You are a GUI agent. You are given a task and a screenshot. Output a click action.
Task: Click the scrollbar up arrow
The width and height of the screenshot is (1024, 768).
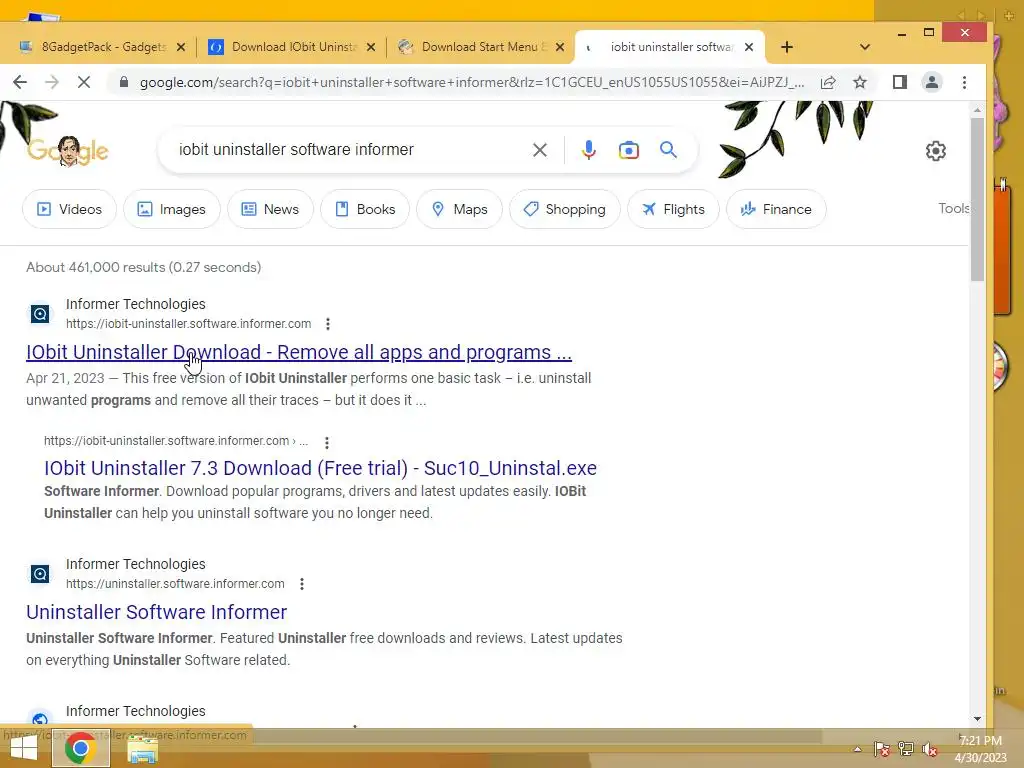[977, 110]
